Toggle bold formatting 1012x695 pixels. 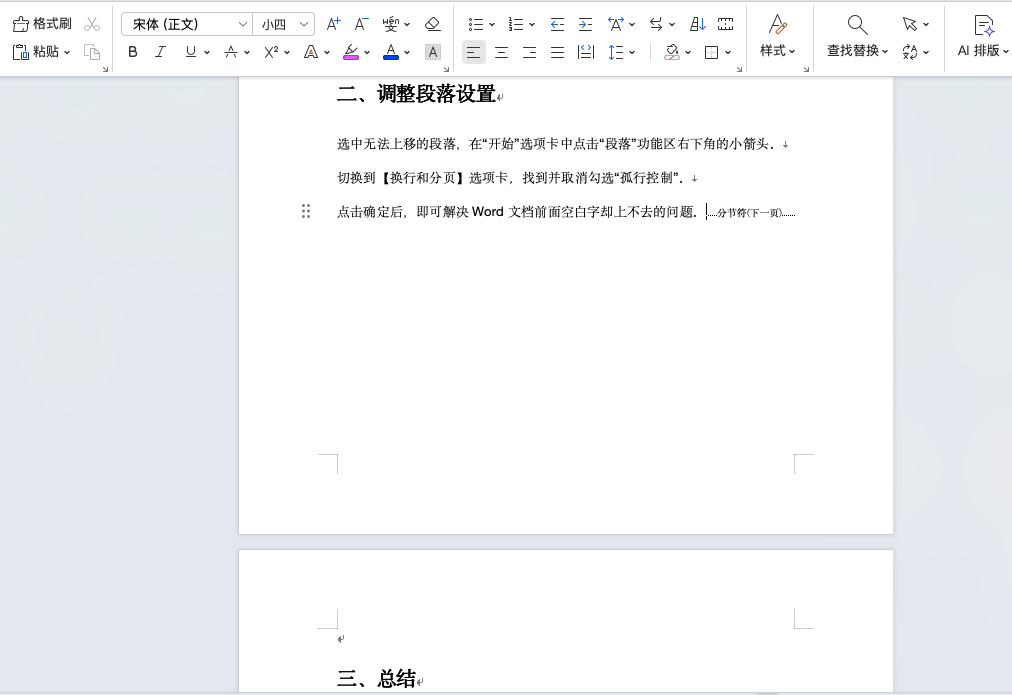[x=132, y=51]
